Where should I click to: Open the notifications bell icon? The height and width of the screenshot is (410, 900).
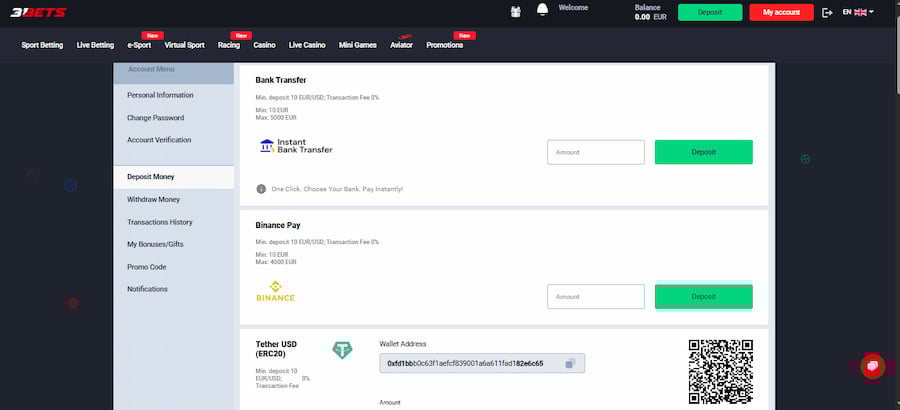pyautogui.click(x=542, y=10)
